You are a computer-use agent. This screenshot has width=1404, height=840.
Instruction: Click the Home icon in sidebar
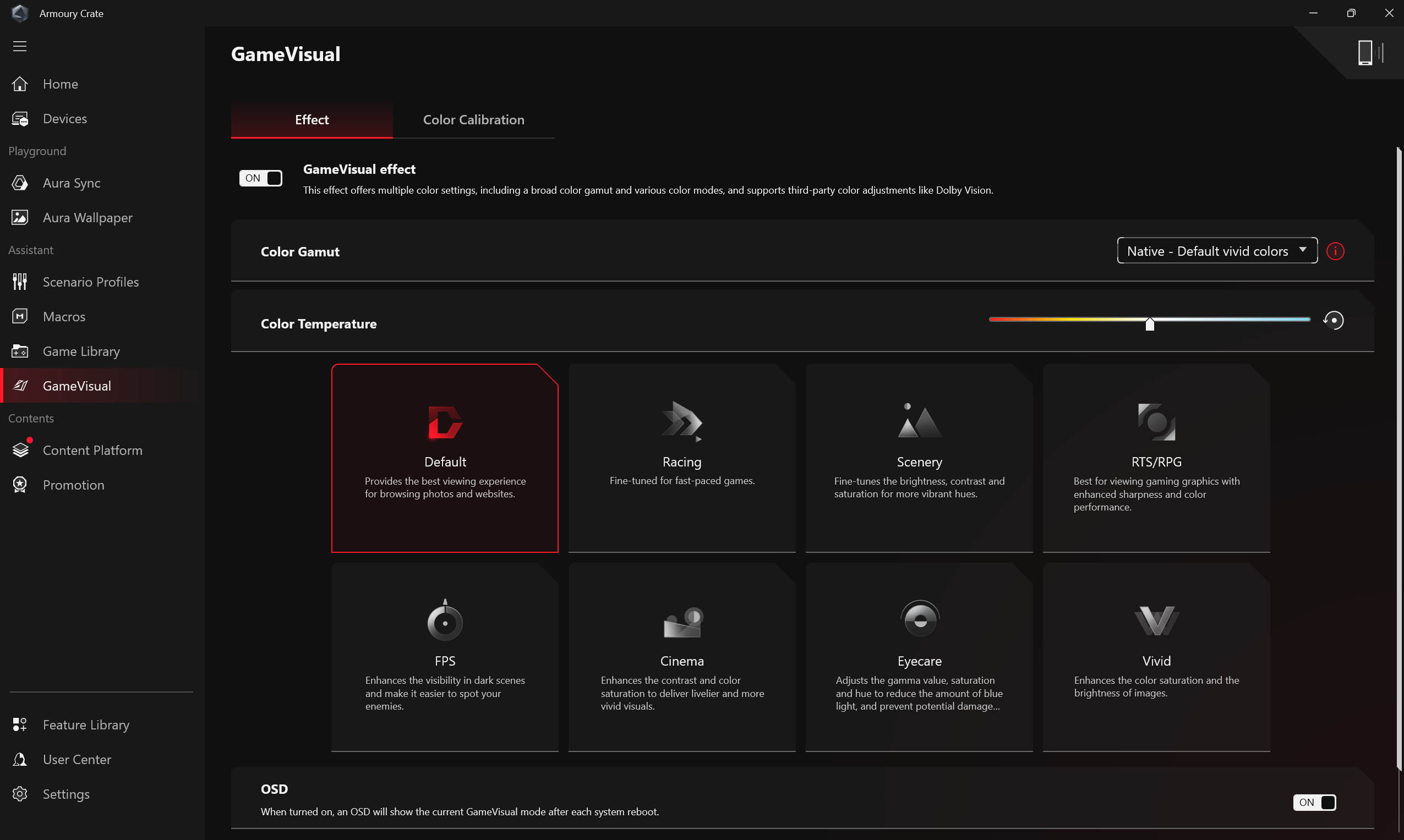[x=20, y=84]
